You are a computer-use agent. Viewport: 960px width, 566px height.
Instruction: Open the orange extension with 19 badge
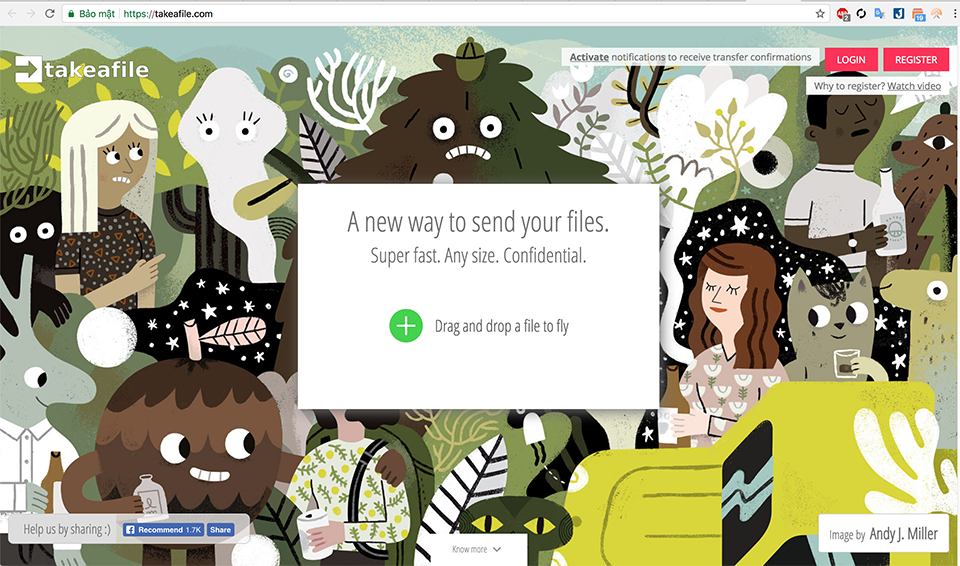tap(918, 14)
